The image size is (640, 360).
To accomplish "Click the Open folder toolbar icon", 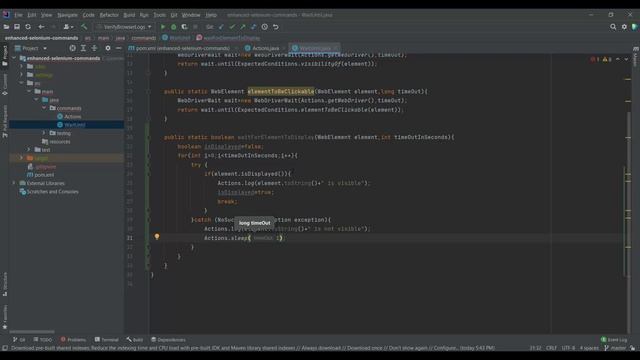I will click(x=6, y=27).
